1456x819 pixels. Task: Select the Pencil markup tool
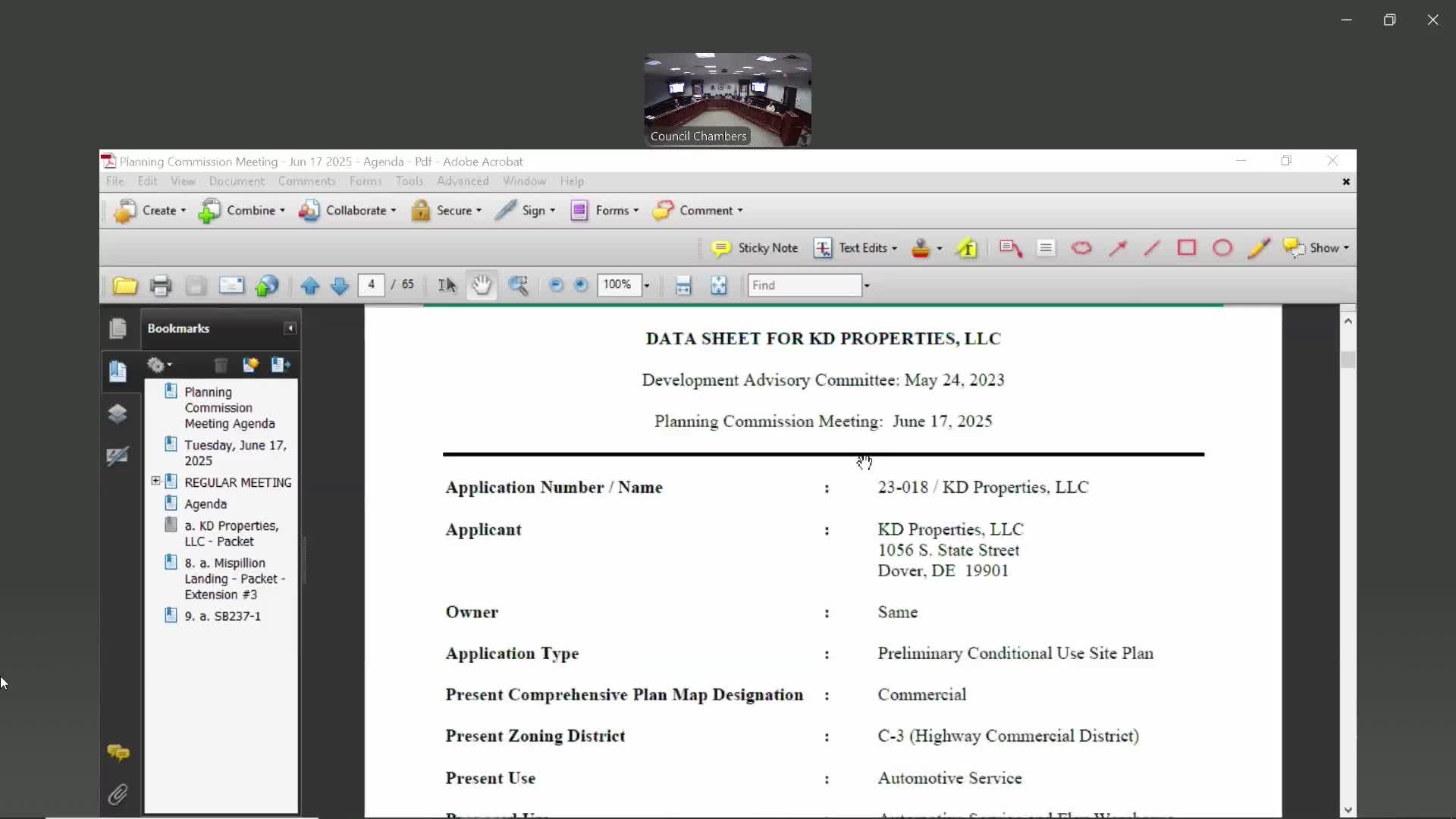[x=1259, y=248]
